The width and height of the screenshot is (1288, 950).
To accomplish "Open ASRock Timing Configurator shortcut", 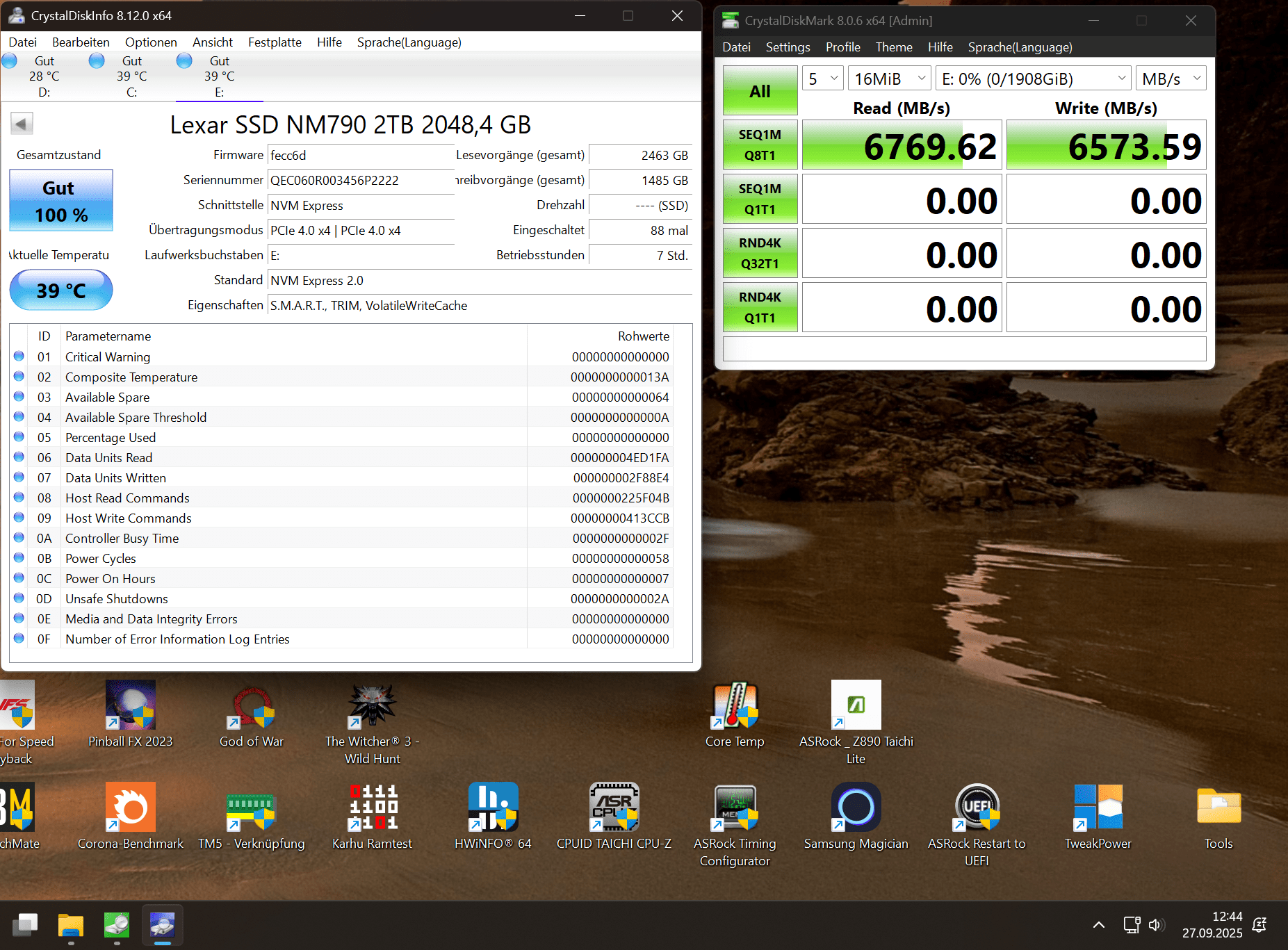I will (735, 825).
